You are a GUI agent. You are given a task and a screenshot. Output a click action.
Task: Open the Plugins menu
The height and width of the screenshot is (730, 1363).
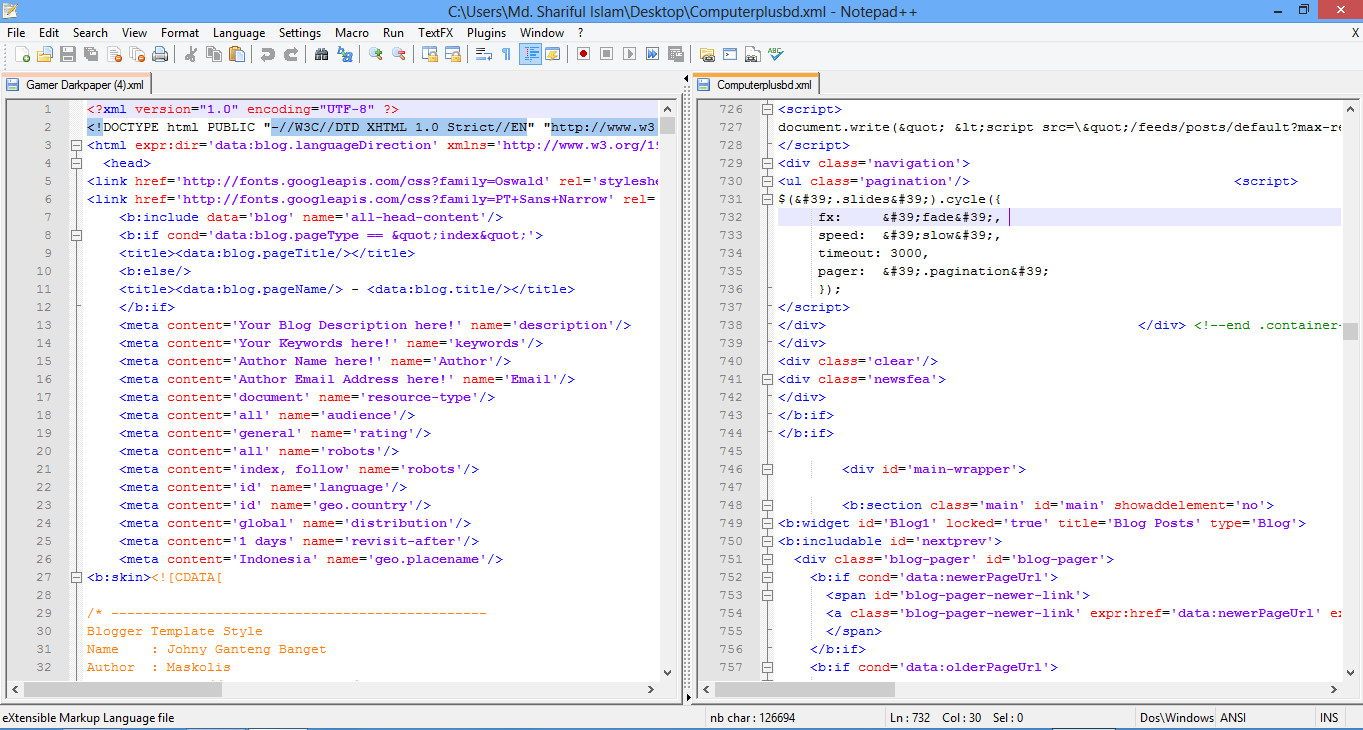[486, 33]
